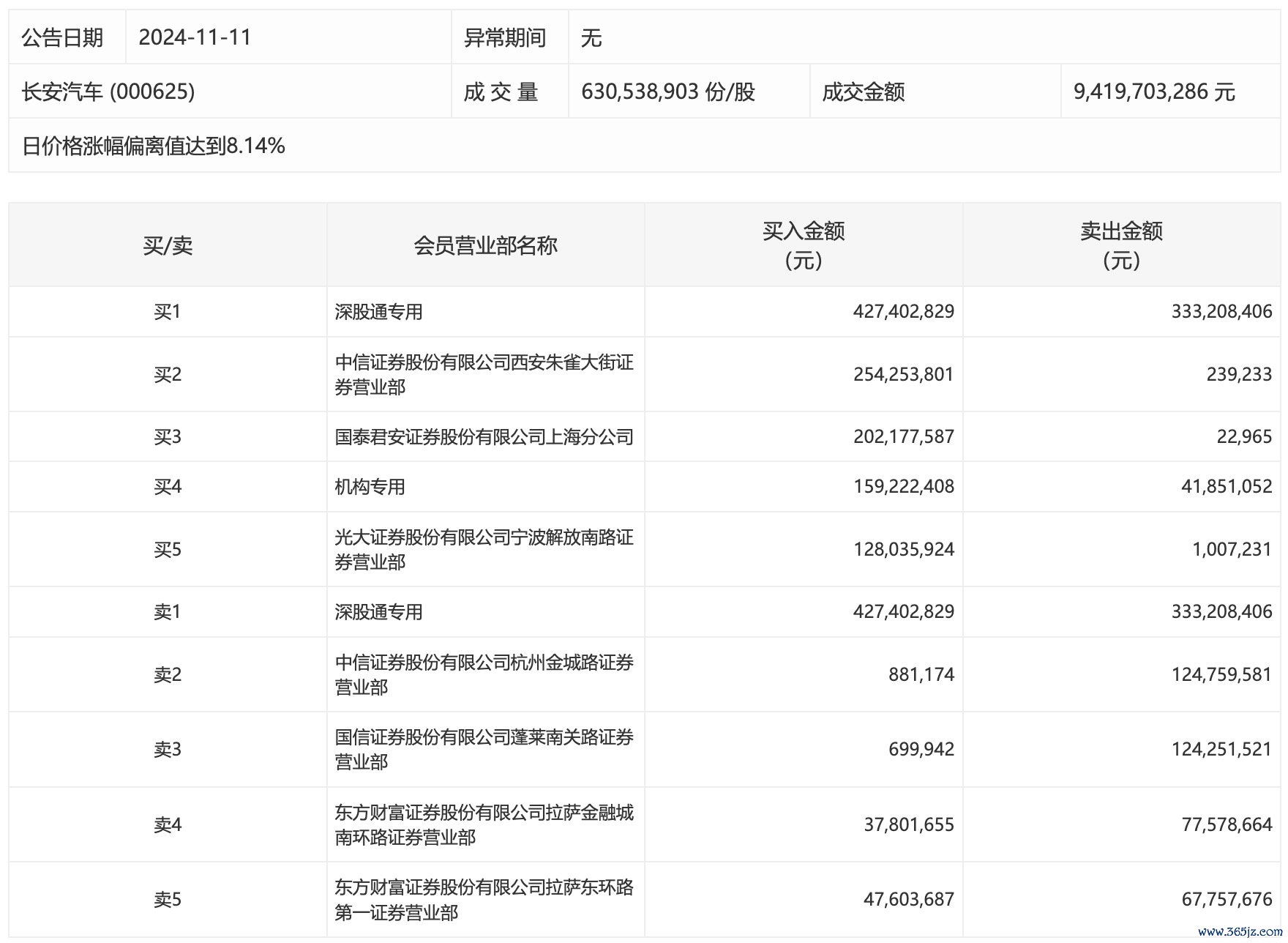This screenshot has width=1288, height=943.
Task: Select the 卖5 row label
Action: click(168, 899)
